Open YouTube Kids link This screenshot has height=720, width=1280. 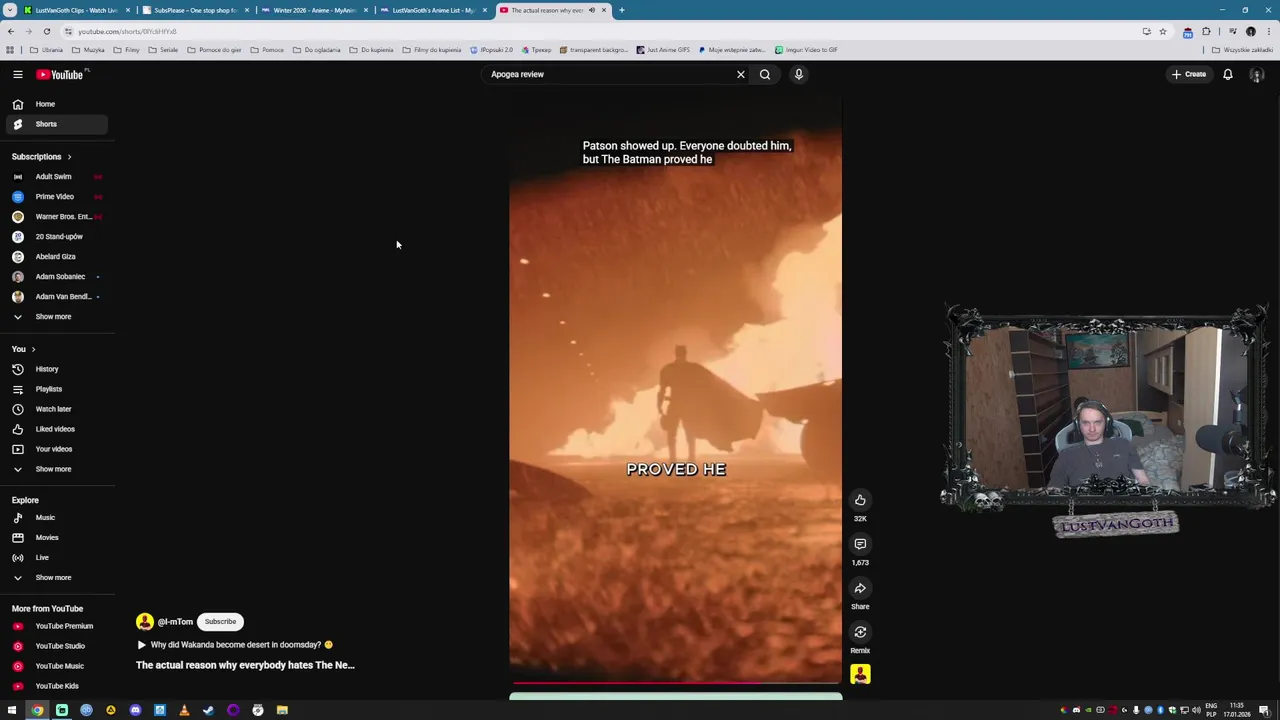(55, 686)
